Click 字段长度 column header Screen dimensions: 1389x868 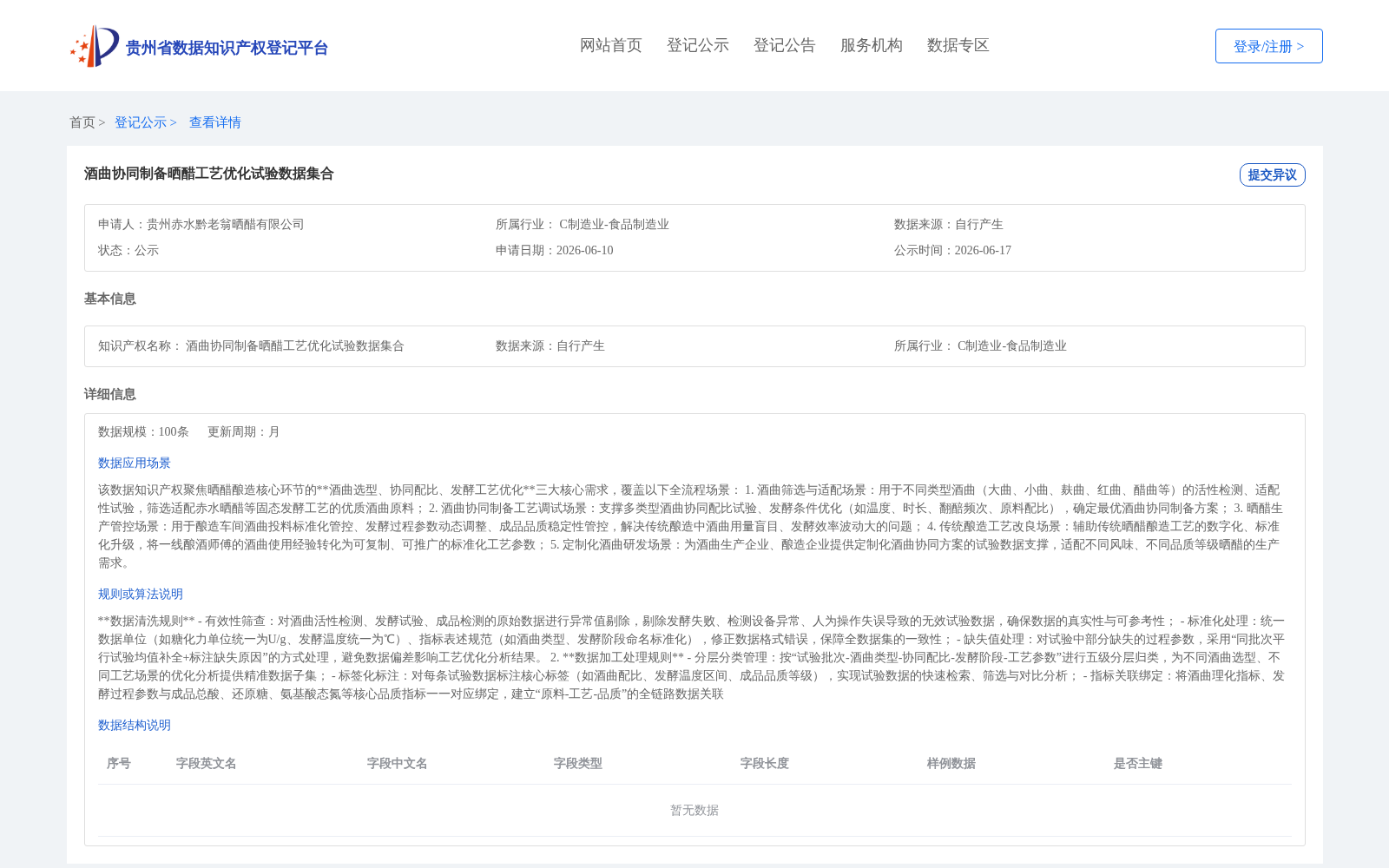(x=765, y=763)
